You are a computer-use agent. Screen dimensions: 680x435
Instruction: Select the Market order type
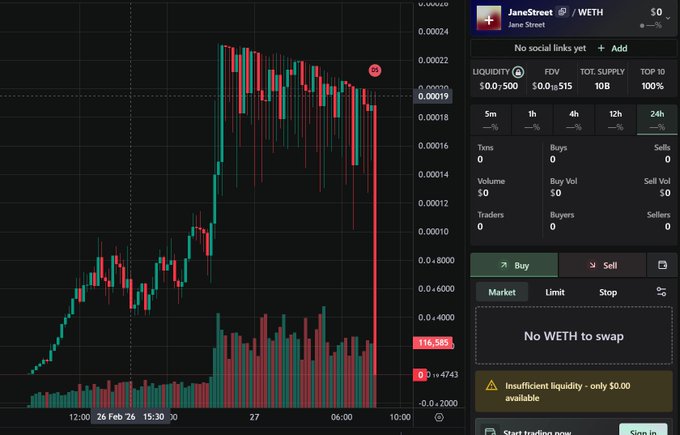[x=501, y=292]
